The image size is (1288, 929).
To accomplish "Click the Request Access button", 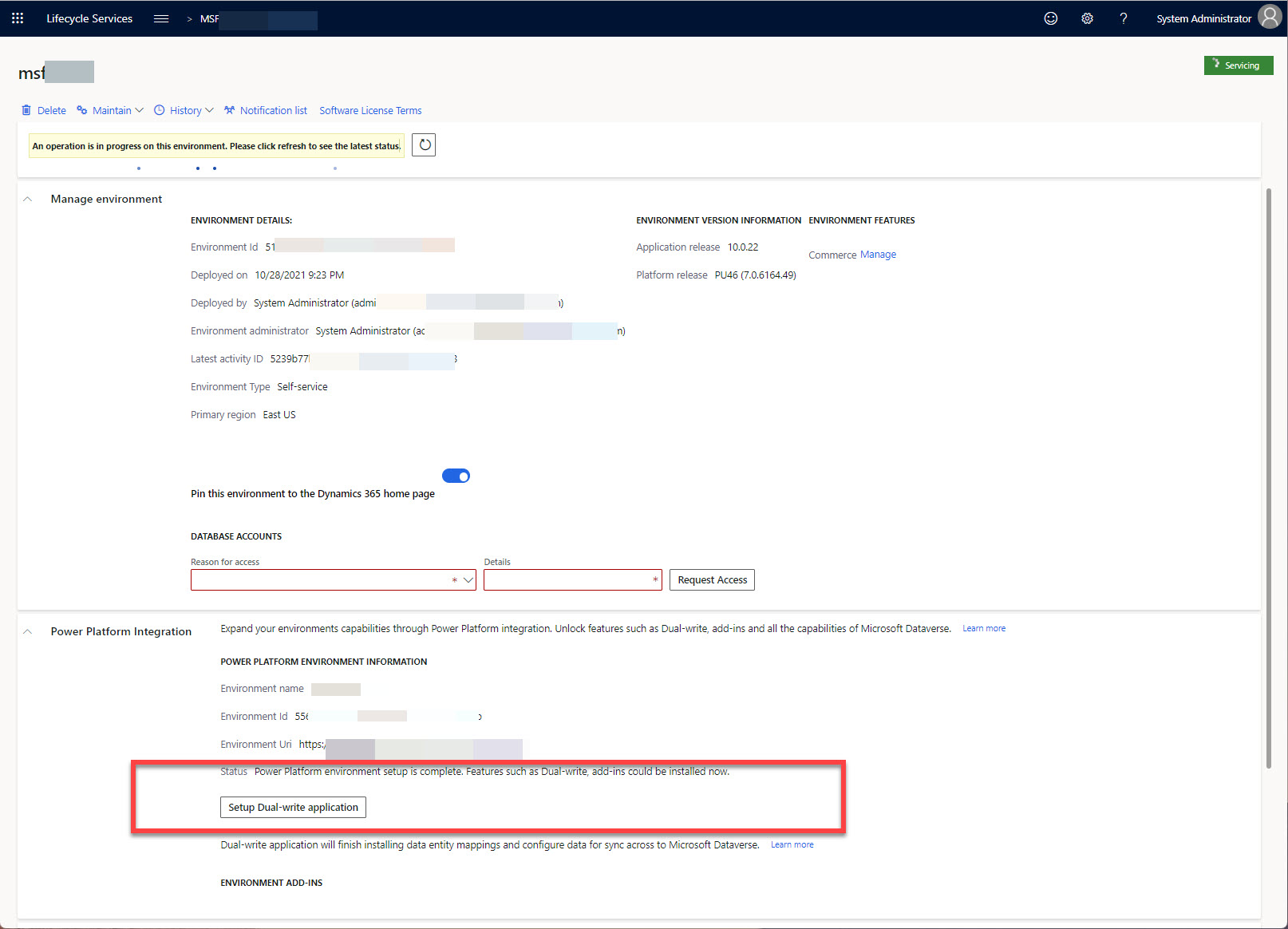I will pos(711,579).
